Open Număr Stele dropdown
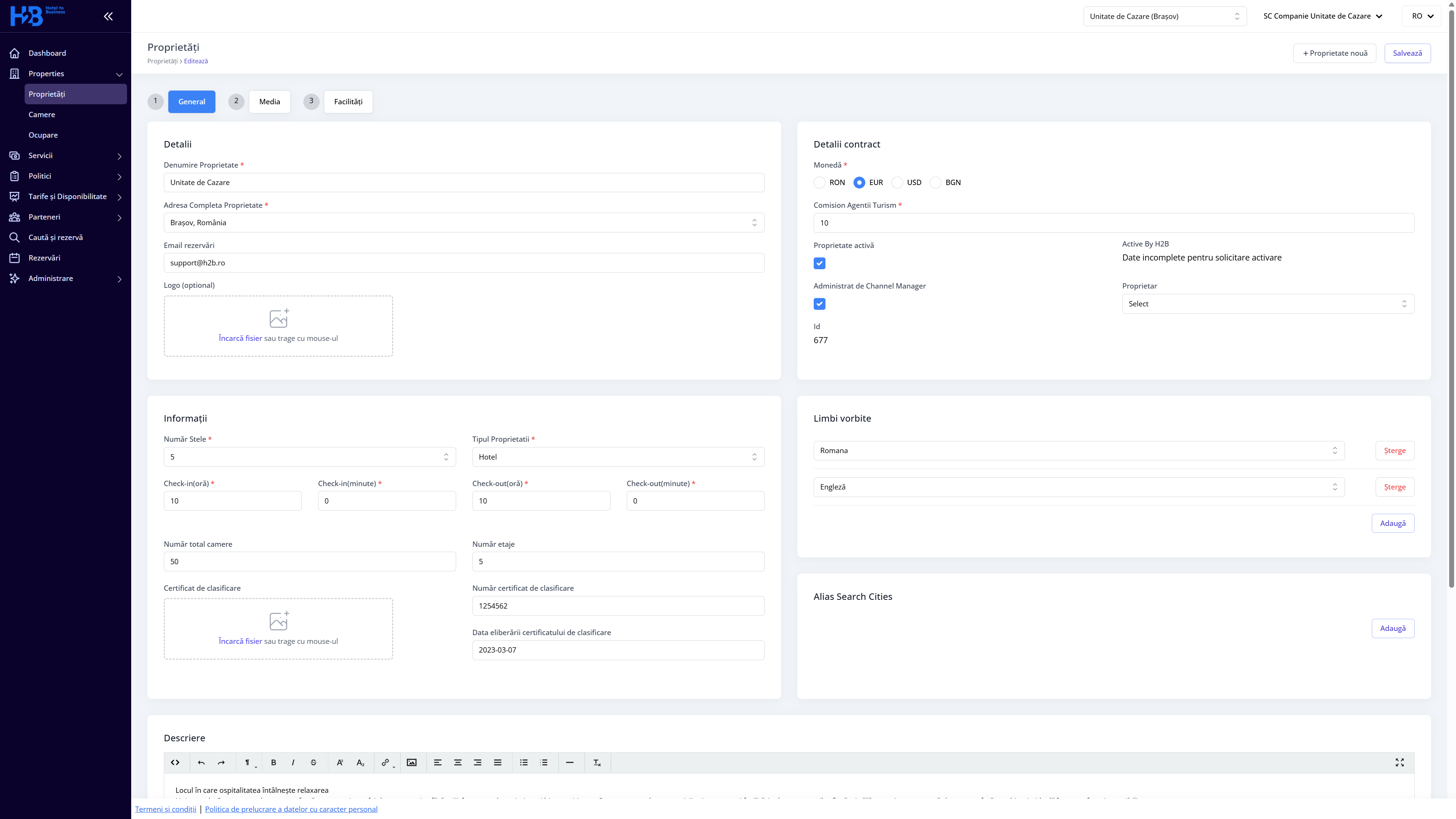This screenshot has width=1456, height=819. pos(310,457)
